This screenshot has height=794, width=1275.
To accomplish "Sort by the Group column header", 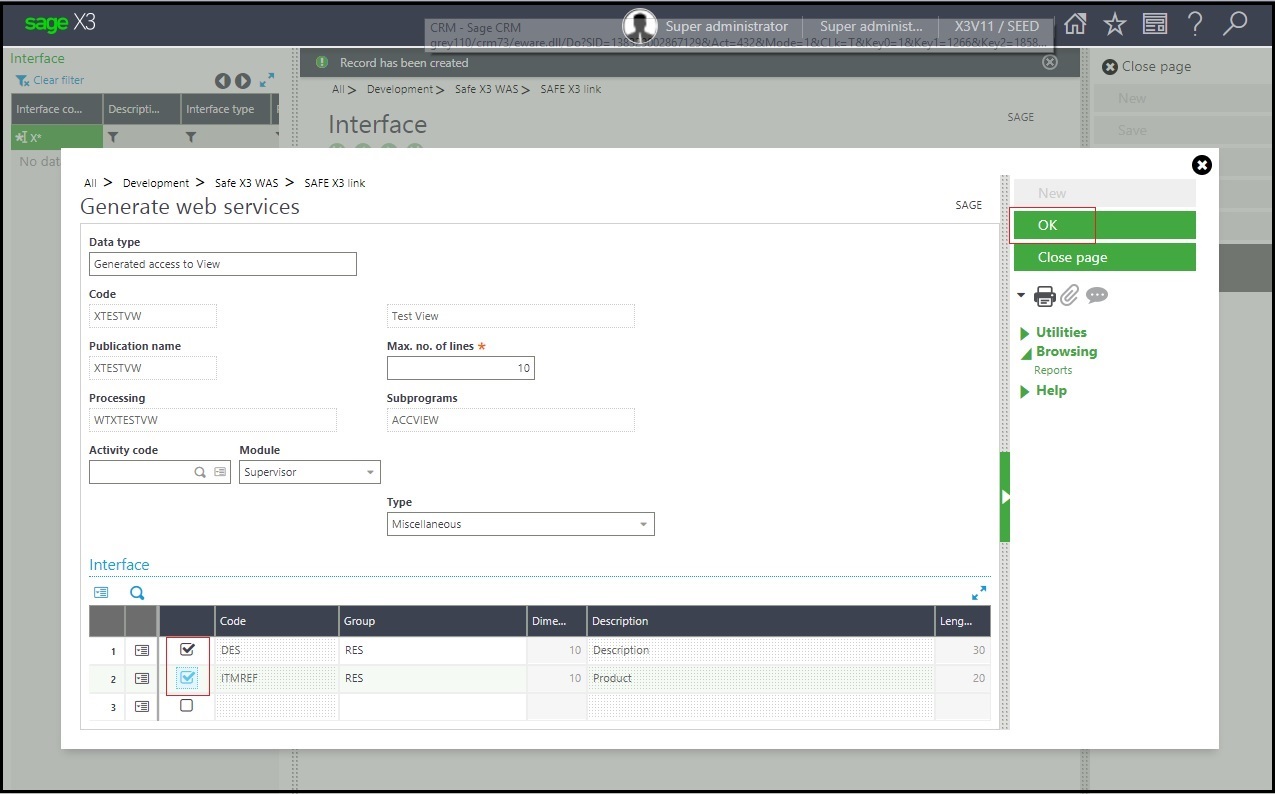I will coord(433,621).
